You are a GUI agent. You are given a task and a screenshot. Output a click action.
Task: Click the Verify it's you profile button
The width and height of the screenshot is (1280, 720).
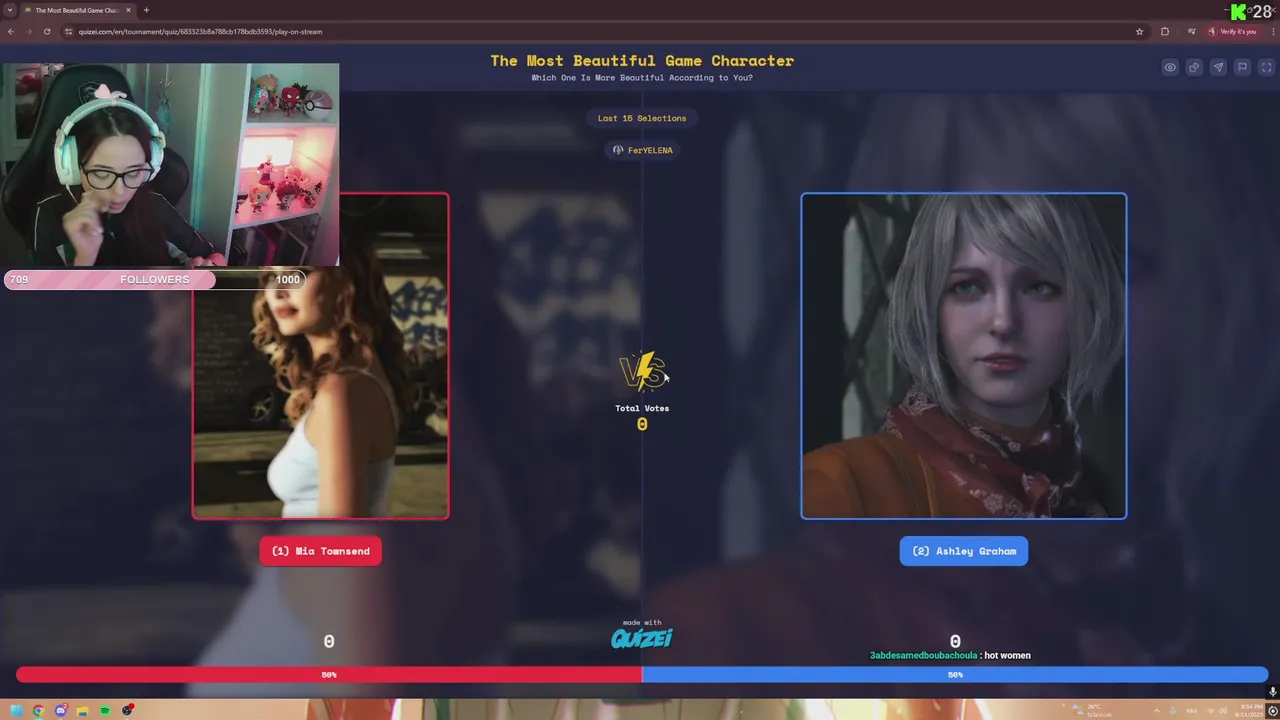click(x=1232, y=31)
